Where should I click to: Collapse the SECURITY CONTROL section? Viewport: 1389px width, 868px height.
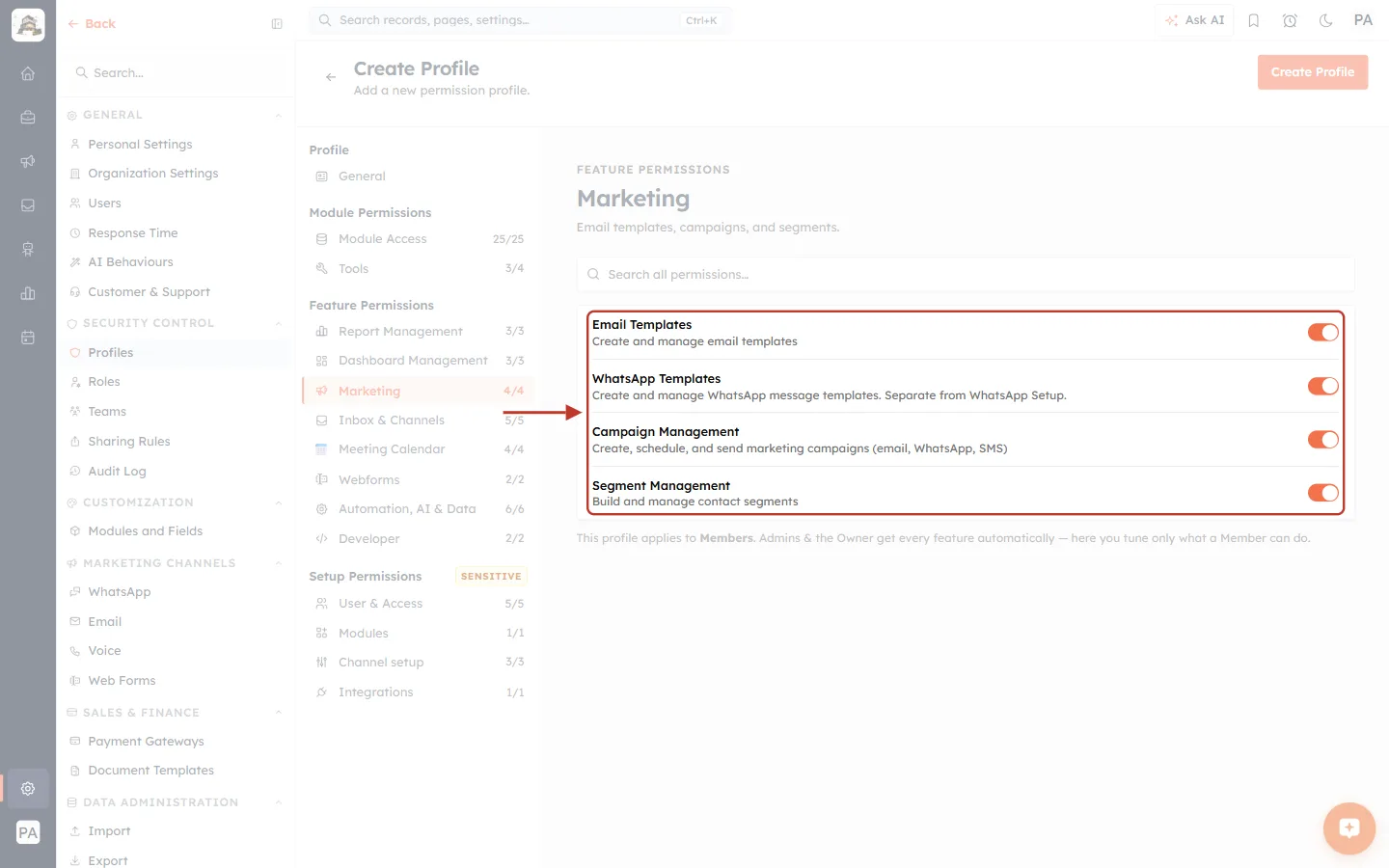pyautogui.click(x=279, y=324)
